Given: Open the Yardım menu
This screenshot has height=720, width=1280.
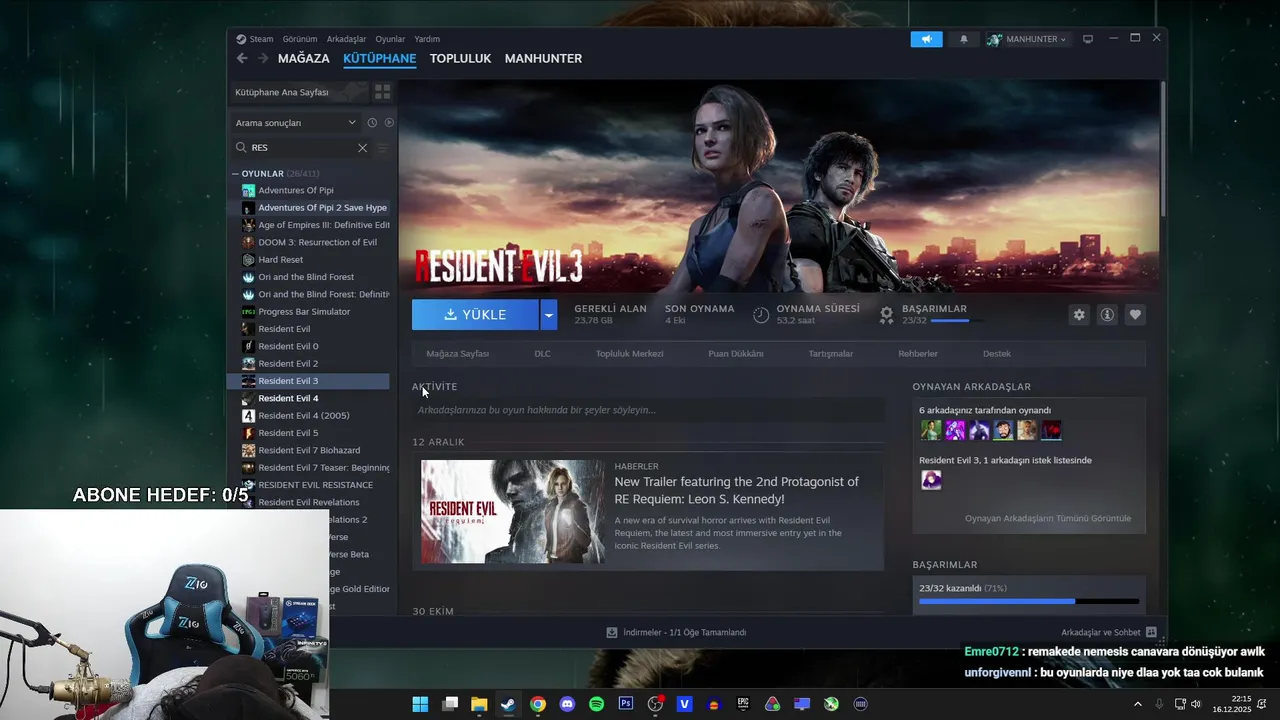Looking at the screenshot, I should coord(427,39).
